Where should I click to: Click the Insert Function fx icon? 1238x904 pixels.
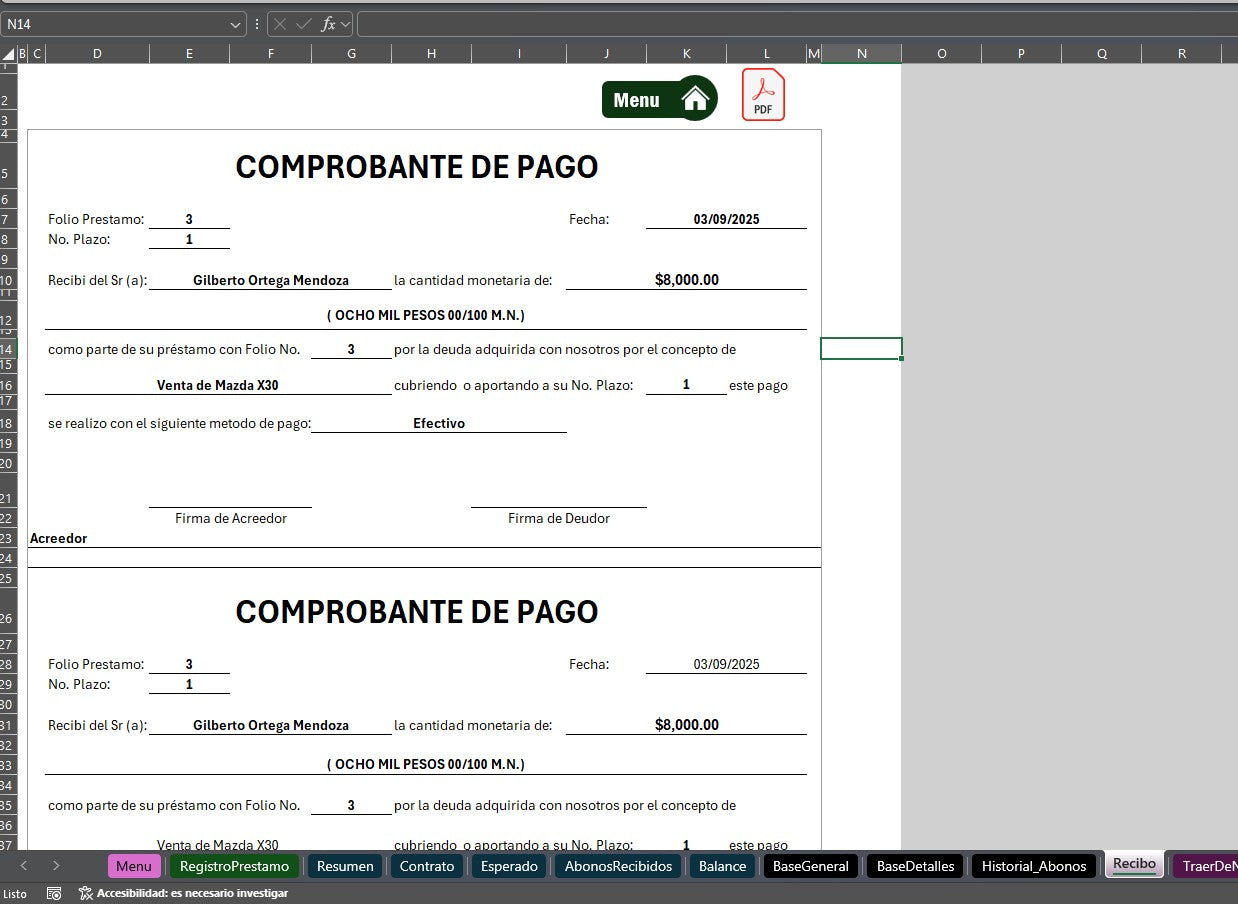point(327,24)
